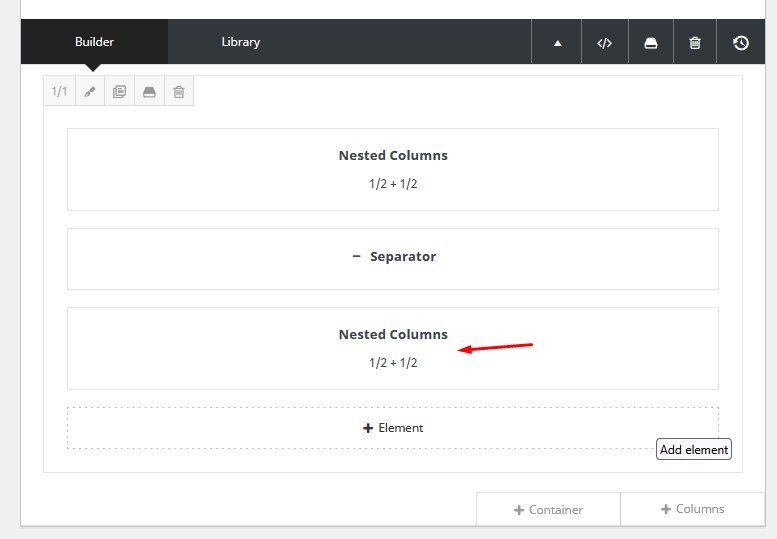Open the 1/1 column size selector
The width and height of the screenshot is (777, 539).
pos(59,92)
